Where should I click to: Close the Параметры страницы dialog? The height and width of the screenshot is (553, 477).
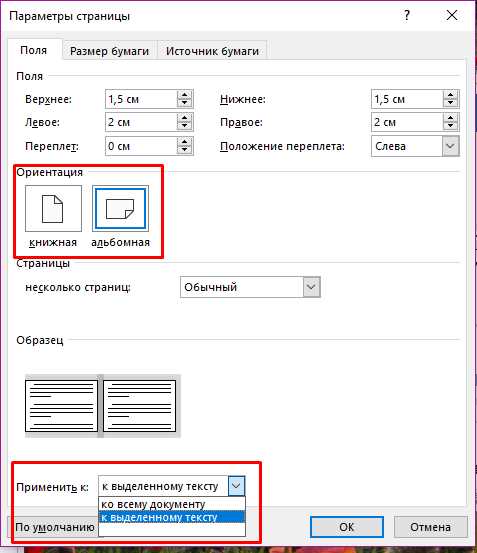(x=452, y=16)
